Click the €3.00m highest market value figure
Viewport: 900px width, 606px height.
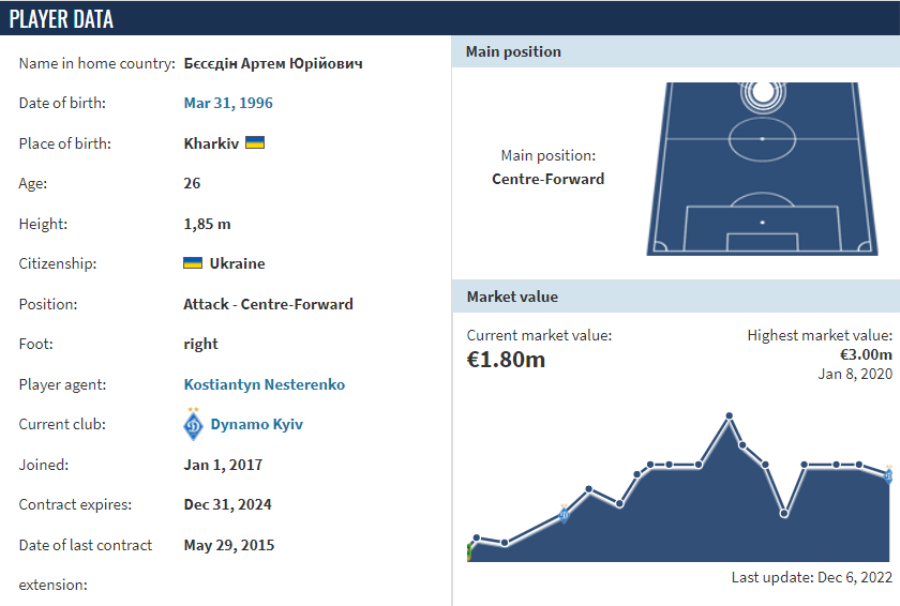pos(866,354)
